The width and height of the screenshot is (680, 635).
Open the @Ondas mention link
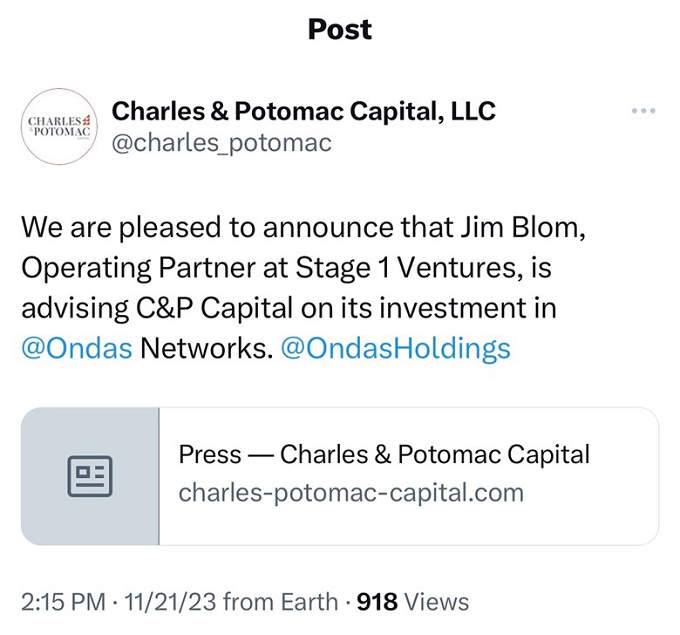coord(76,348)
